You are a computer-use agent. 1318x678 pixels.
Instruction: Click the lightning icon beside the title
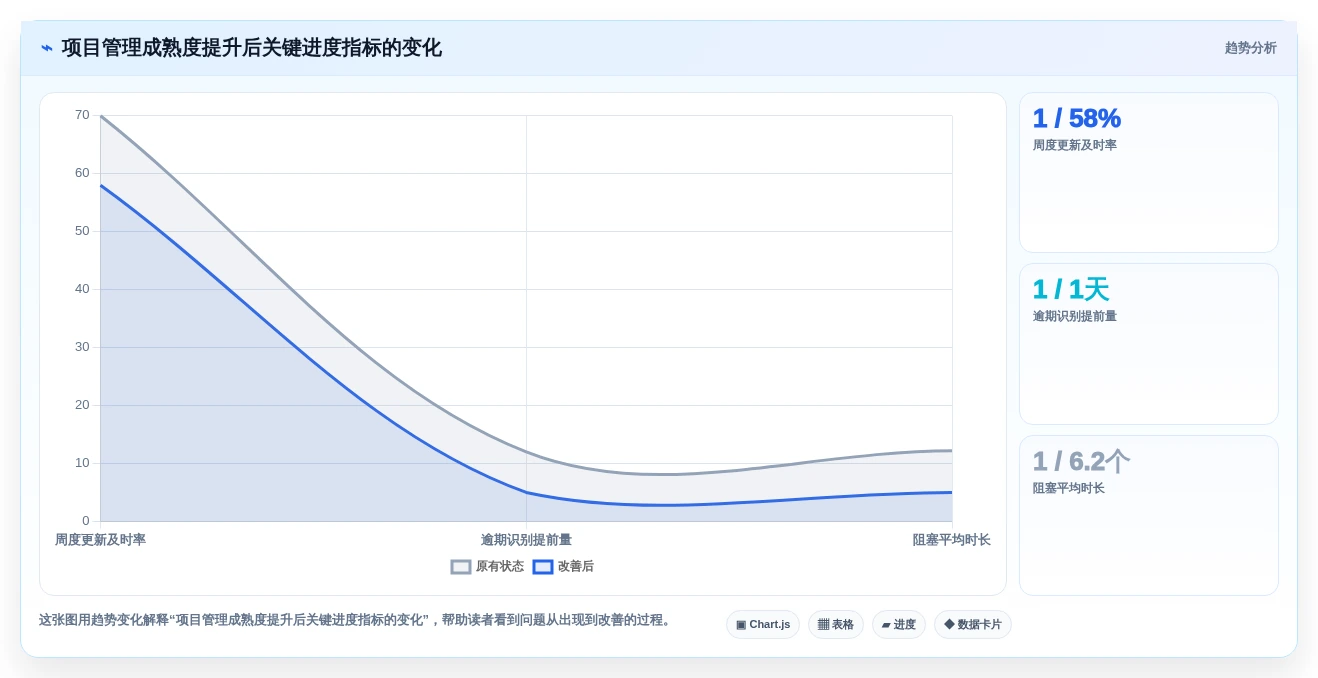pyautogui.click(x=47, y=48)
